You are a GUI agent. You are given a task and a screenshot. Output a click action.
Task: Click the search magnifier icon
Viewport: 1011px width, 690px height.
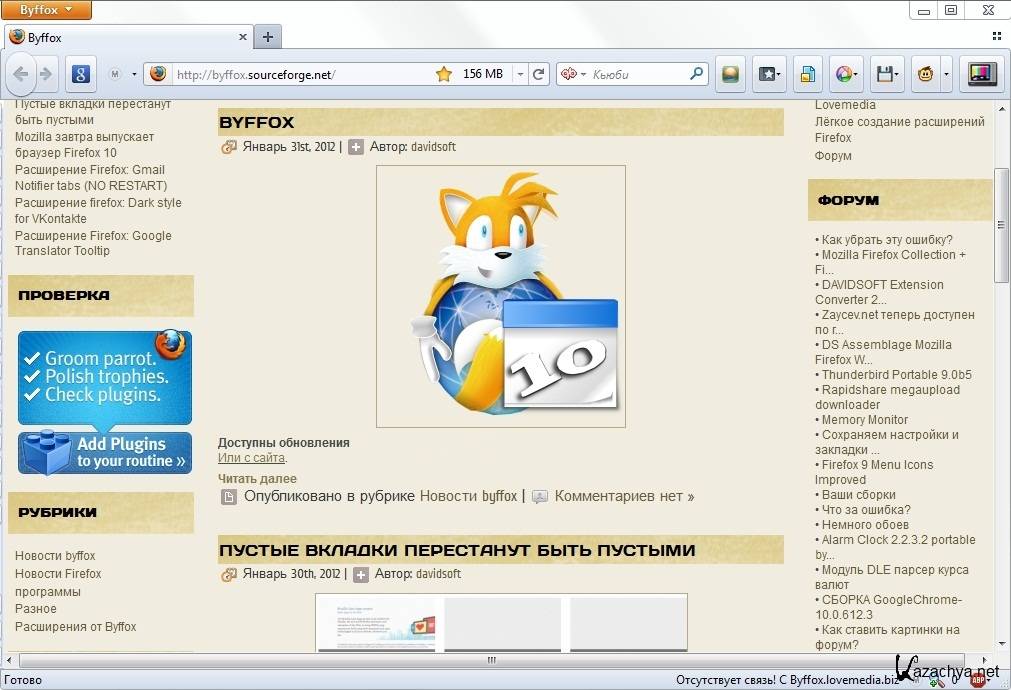pos(697,74)
